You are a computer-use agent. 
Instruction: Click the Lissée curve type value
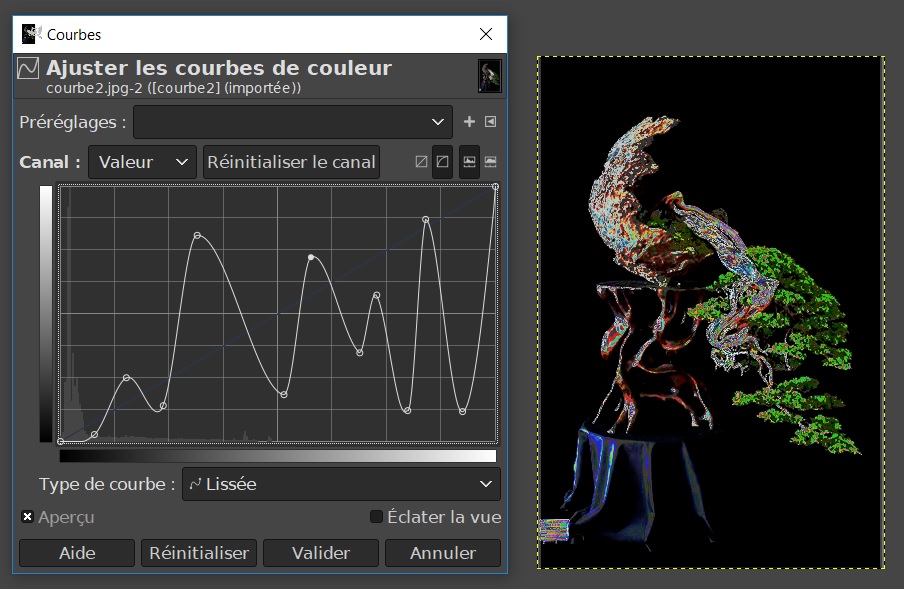231,484
